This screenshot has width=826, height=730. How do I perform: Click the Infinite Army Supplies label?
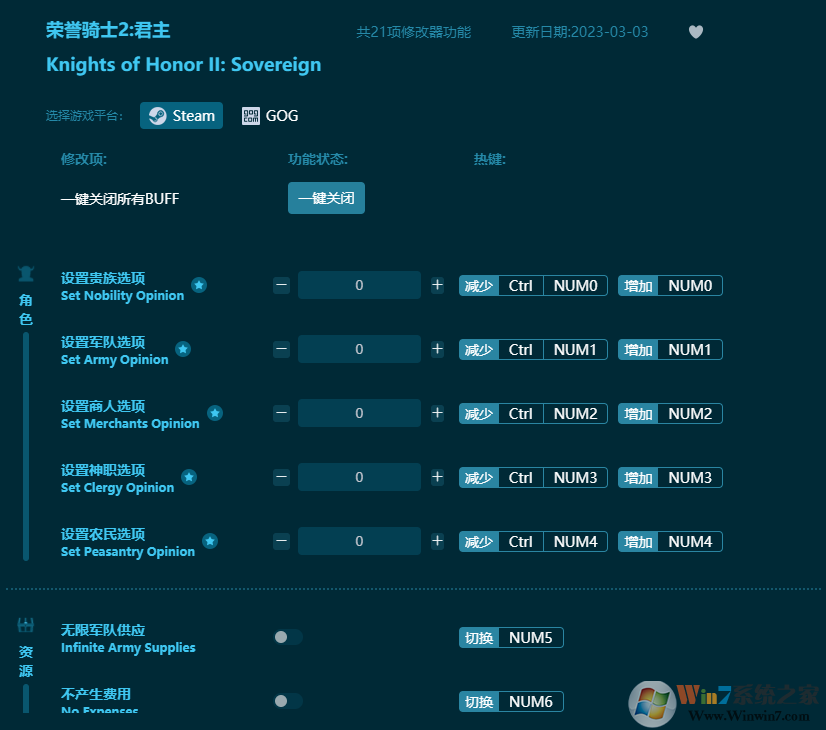click(x=128, y=647)
